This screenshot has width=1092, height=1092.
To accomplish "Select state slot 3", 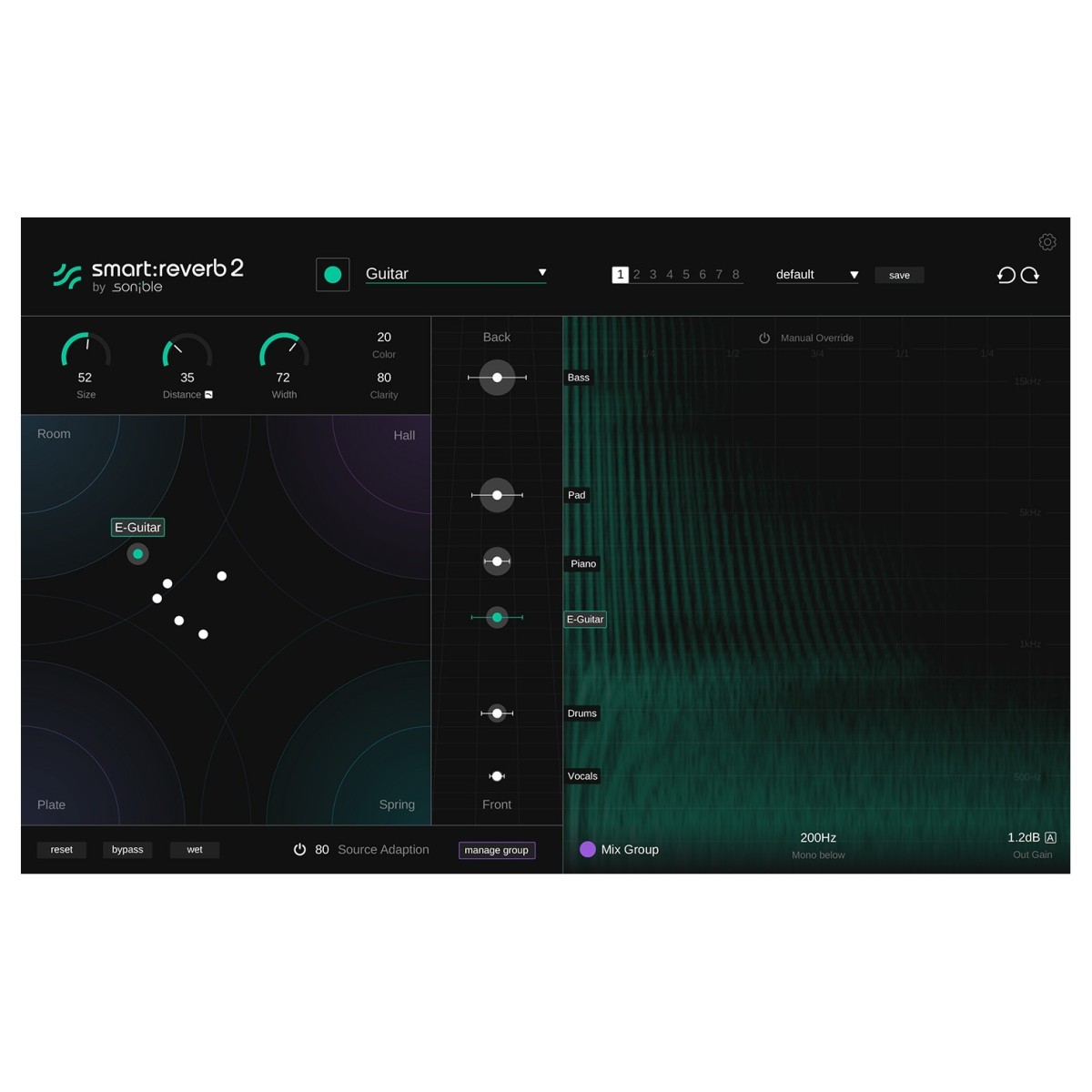I will [652, 275].
